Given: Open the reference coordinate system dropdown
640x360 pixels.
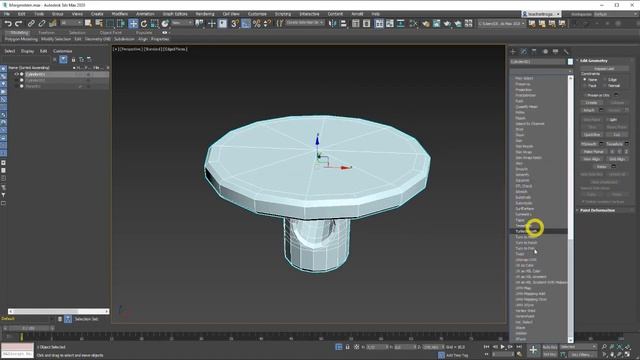Looking at the screenshot, I should (x=182, y=24).
